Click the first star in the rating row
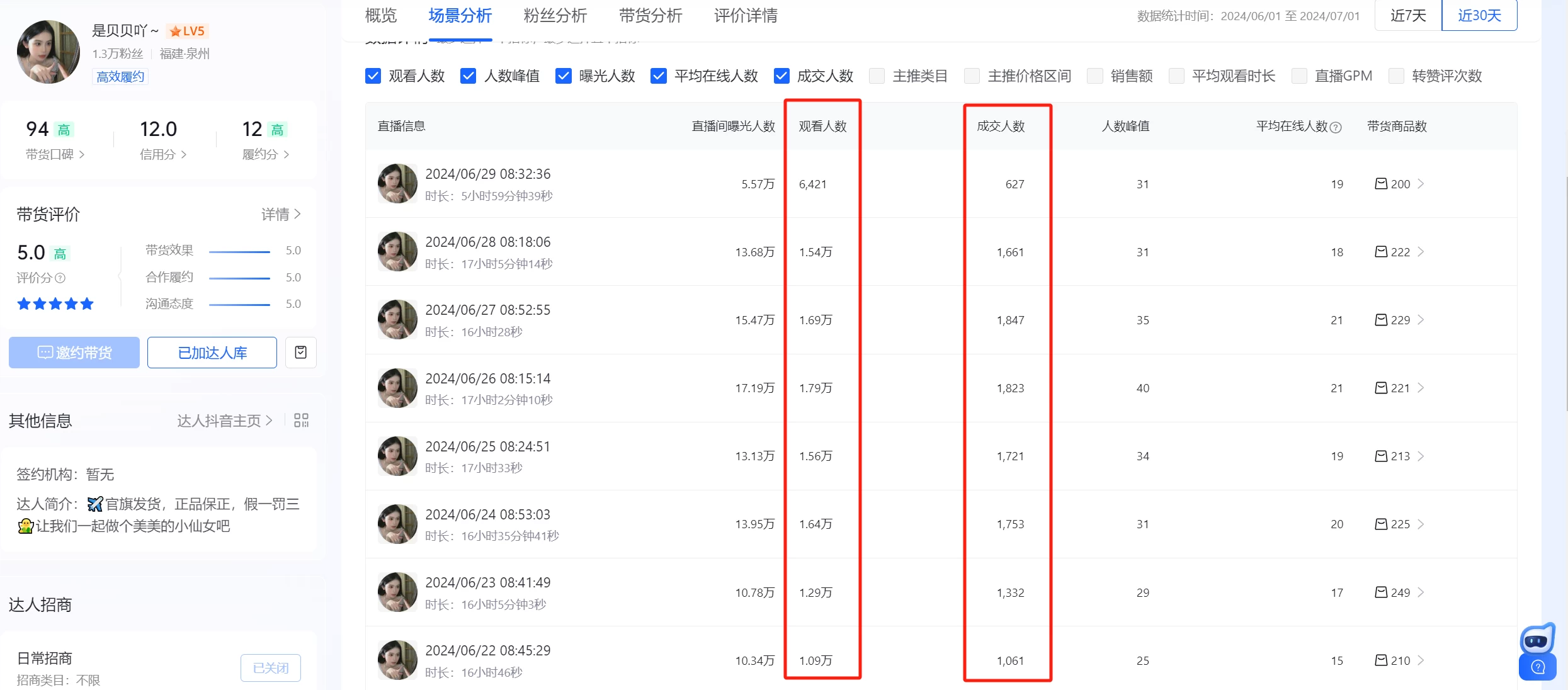 click(24, 303)
